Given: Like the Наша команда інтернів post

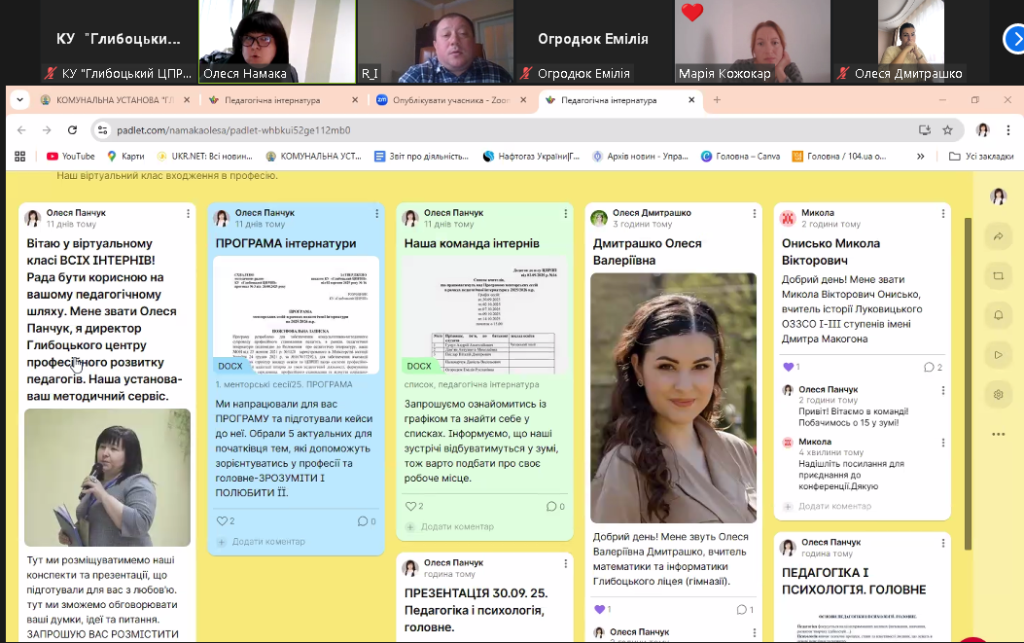Looking at the screenshot, I should click(x=411, y=506).
